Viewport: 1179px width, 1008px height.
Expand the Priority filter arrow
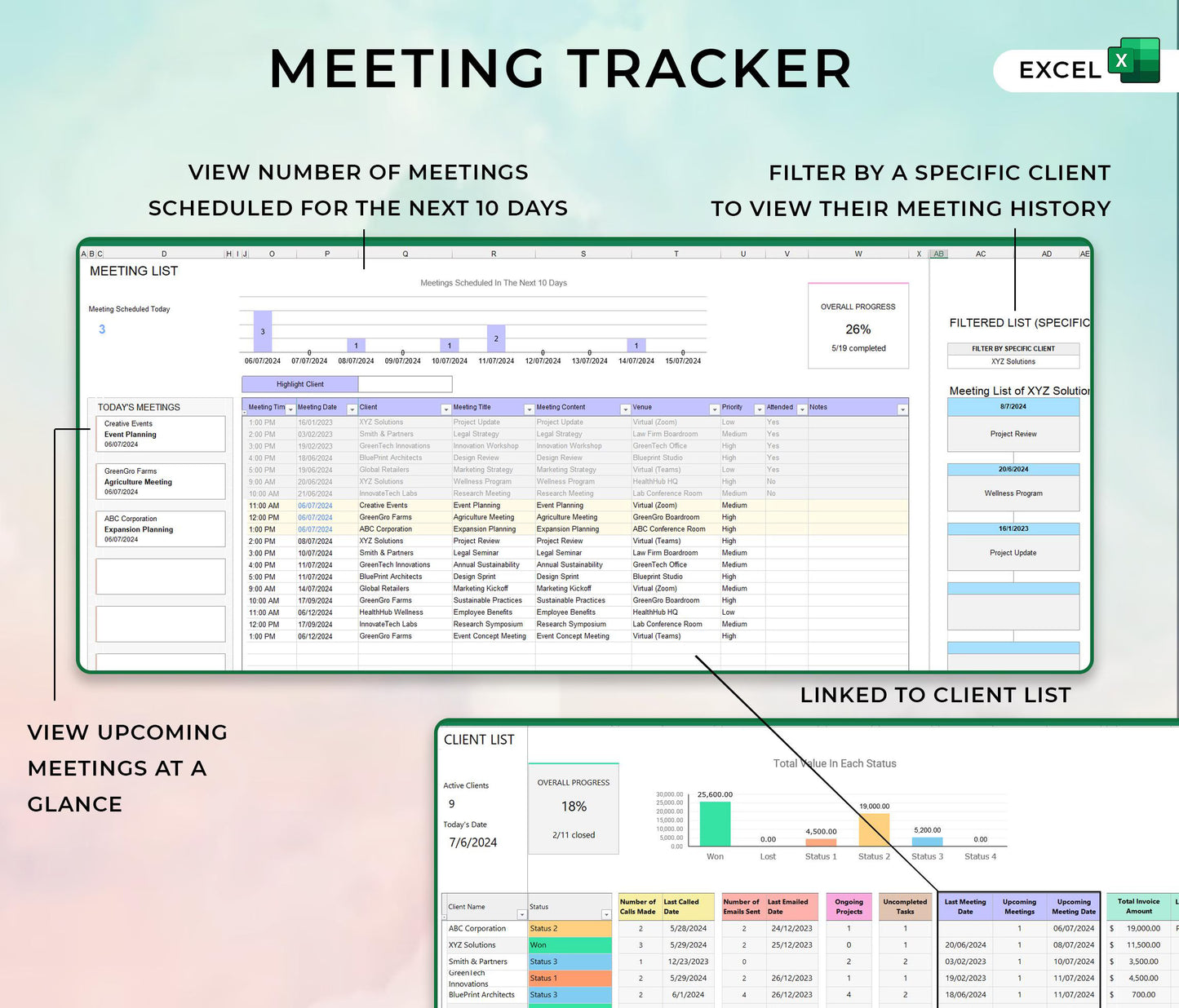[759, 409]
